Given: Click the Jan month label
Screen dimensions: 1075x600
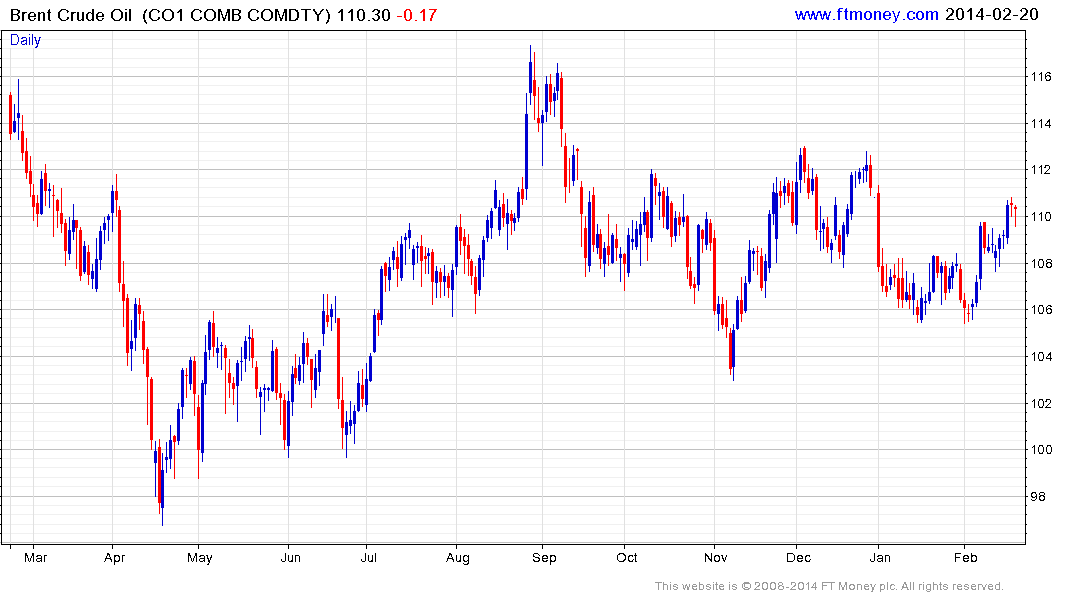Looking at the screenshot, I should (880, 557).
